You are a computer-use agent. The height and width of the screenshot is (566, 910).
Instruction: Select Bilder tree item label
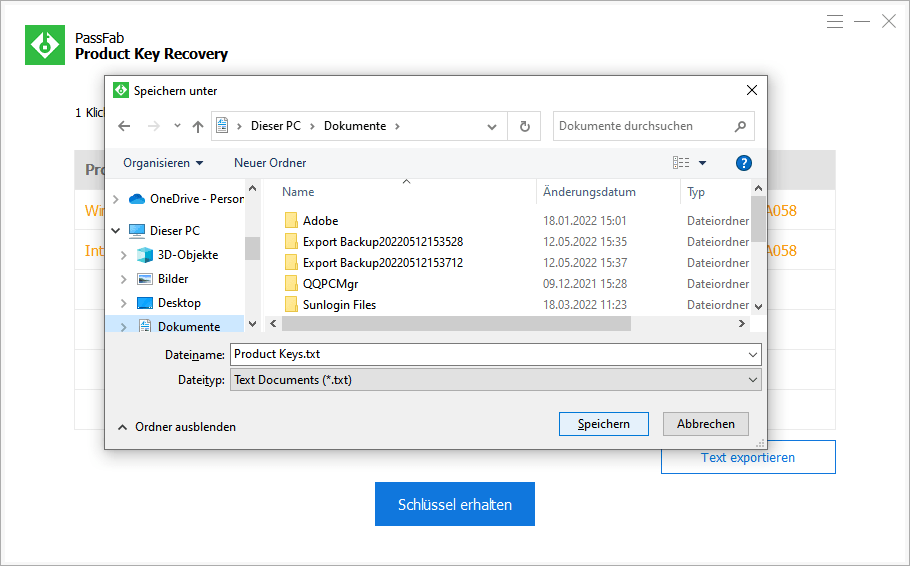[x=173, y=279]
